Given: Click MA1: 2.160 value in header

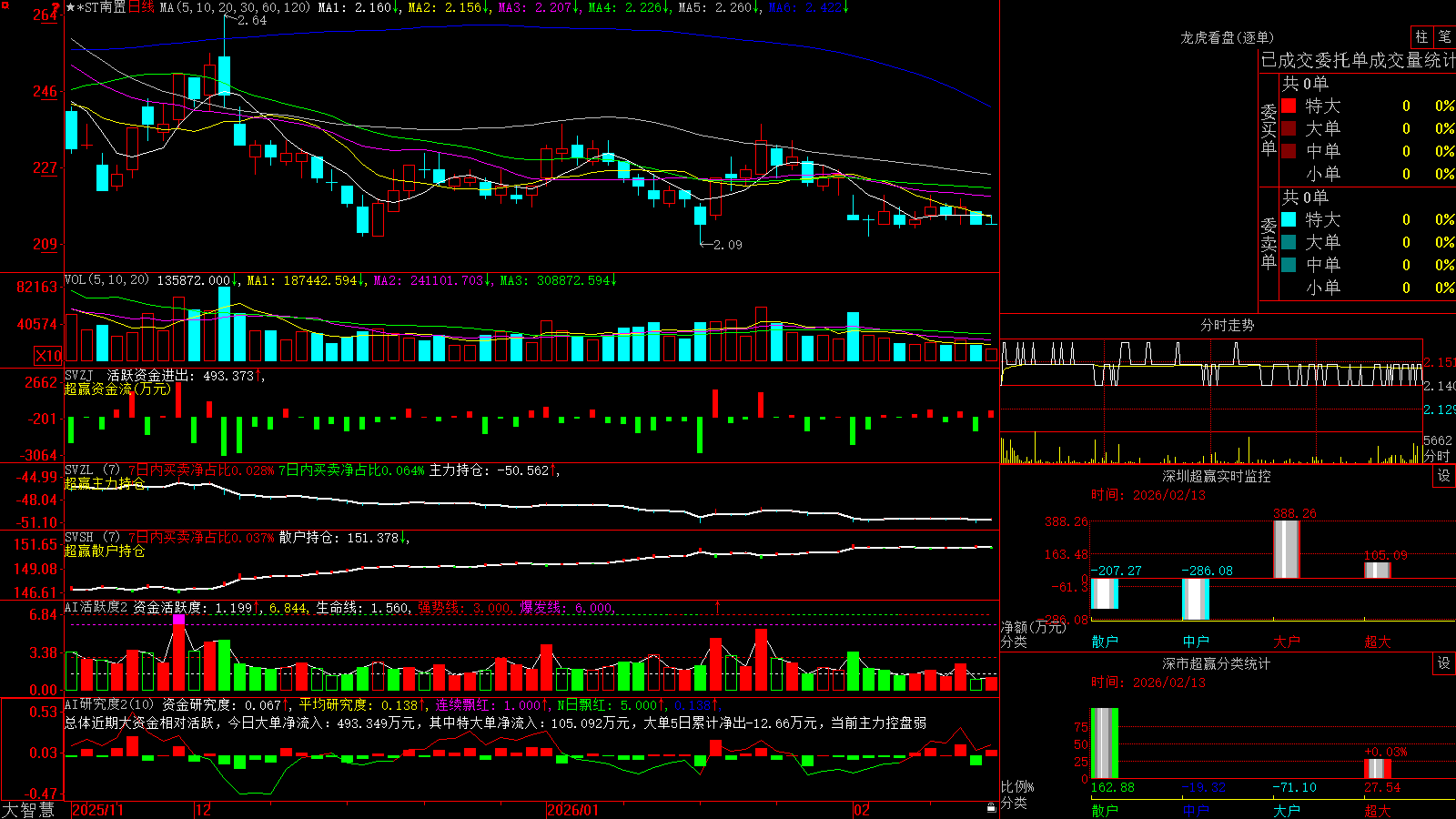Looking at the screenshot, I should pos(359,7).
